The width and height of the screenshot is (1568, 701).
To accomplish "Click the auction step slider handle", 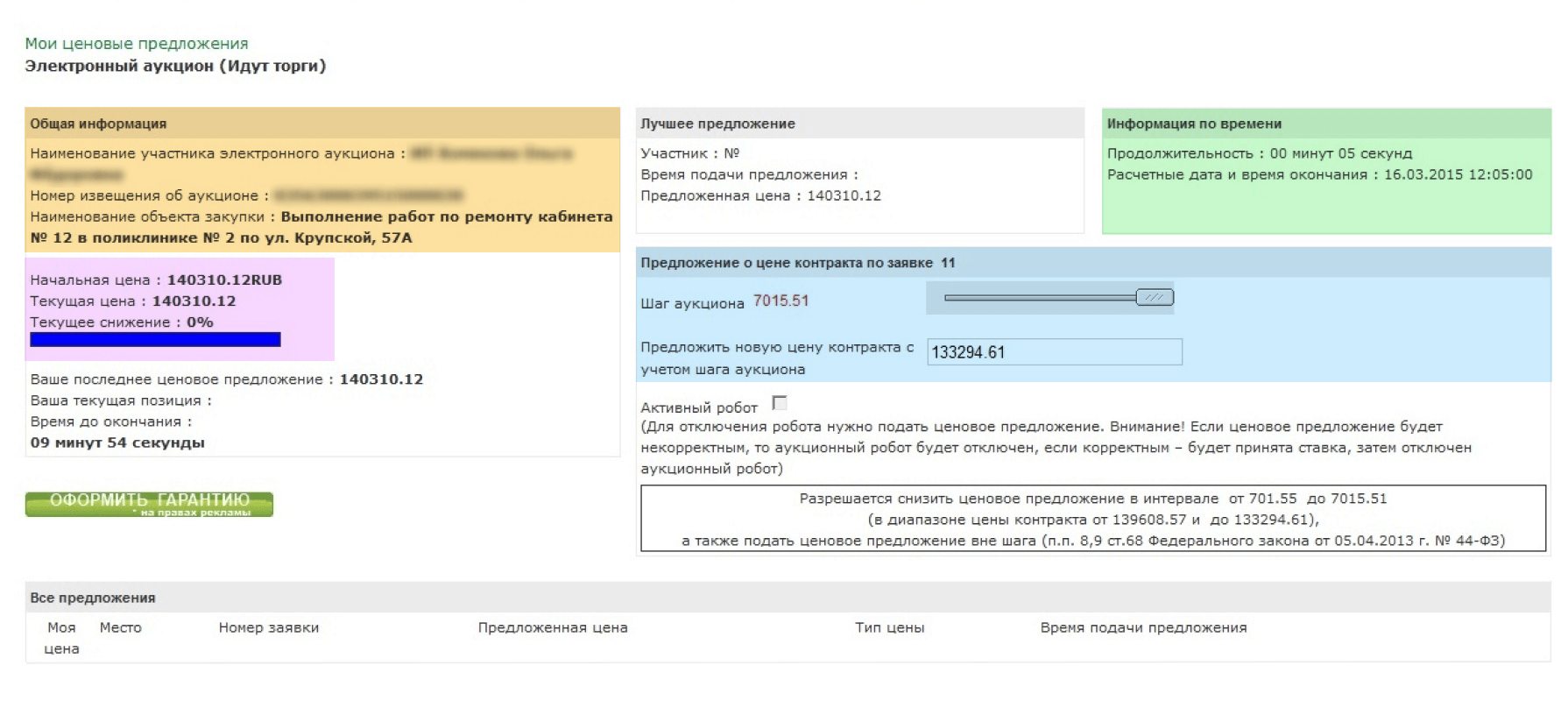I will 1154,298.
